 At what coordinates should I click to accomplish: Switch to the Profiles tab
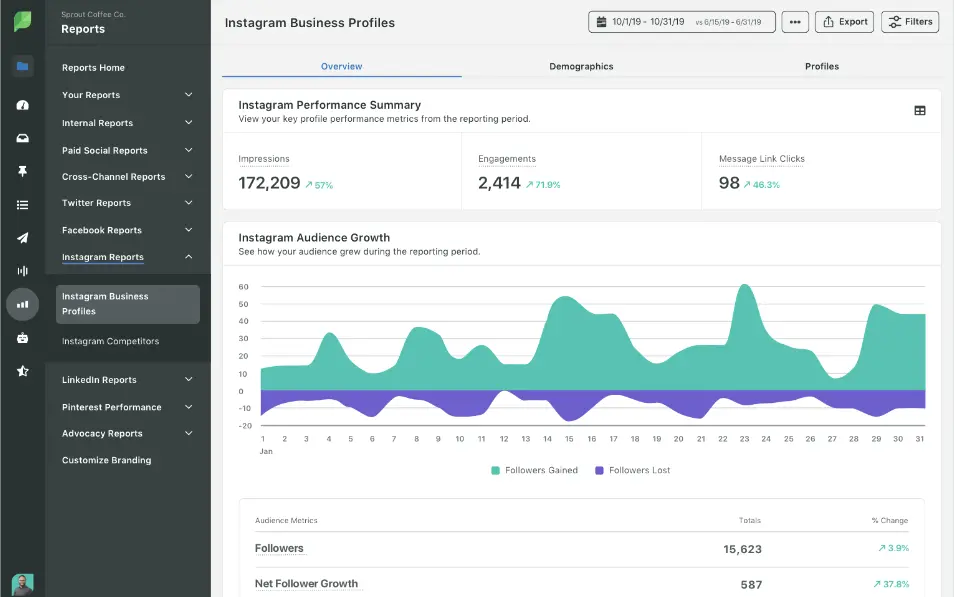821,66
